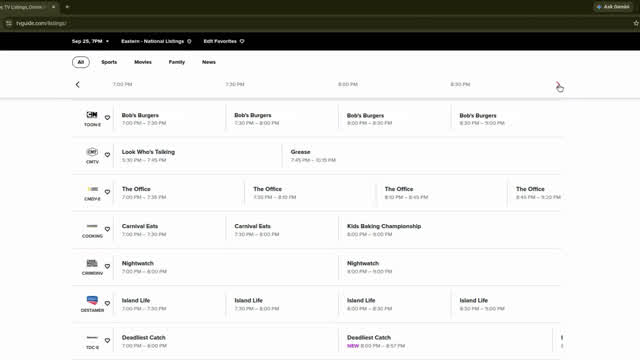Favorite the TOON-E channel heart
This screenshot has width=640, height=360.
tap(107, 118)
